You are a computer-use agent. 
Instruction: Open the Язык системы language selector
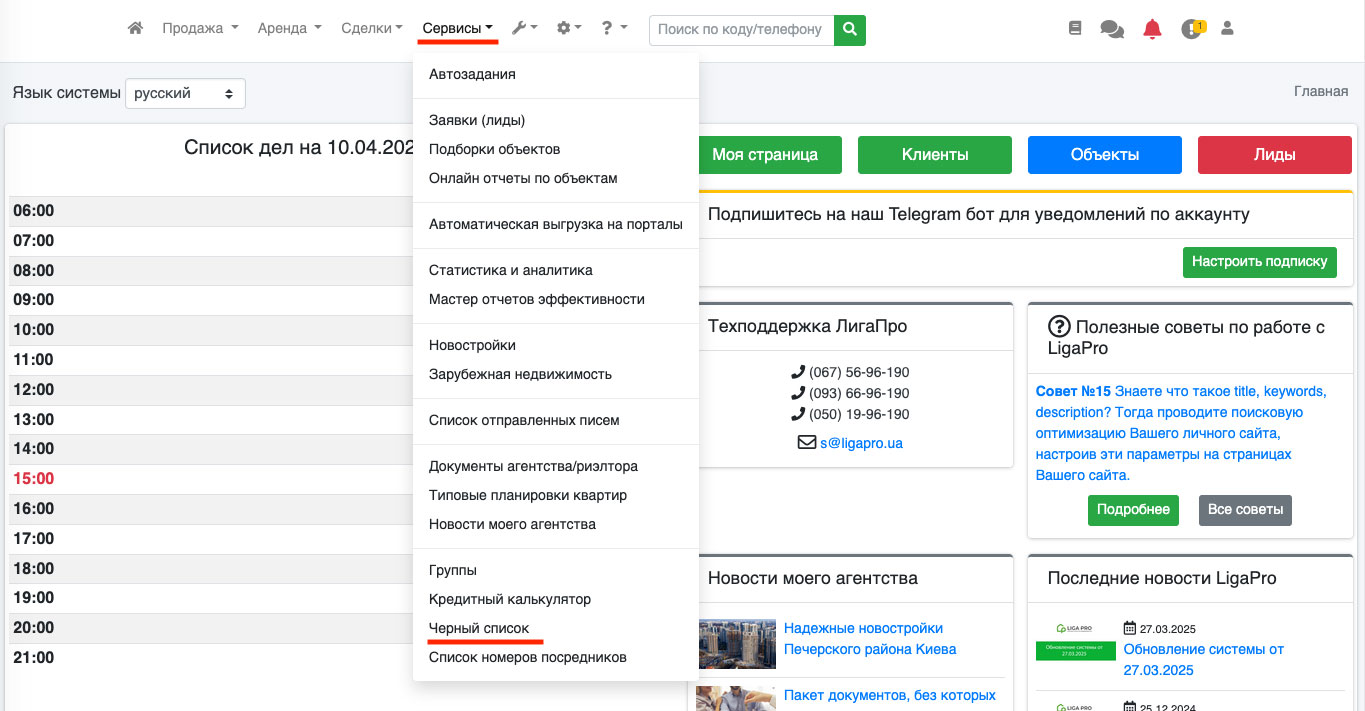click(x=185, y=93)
